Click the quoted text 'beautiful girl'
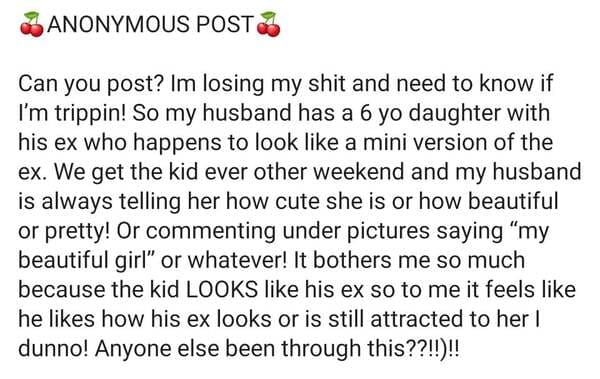600x379 pixels. (x=82, y=260)
